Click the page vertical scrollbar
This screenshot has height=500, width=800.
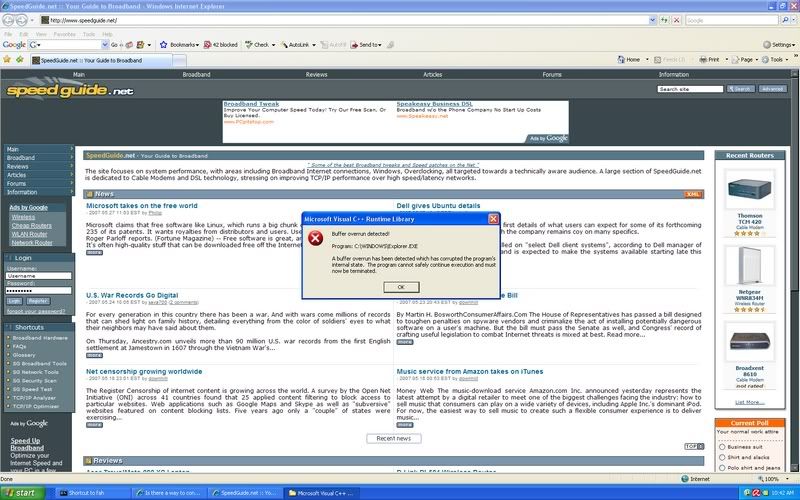point(794,270)
